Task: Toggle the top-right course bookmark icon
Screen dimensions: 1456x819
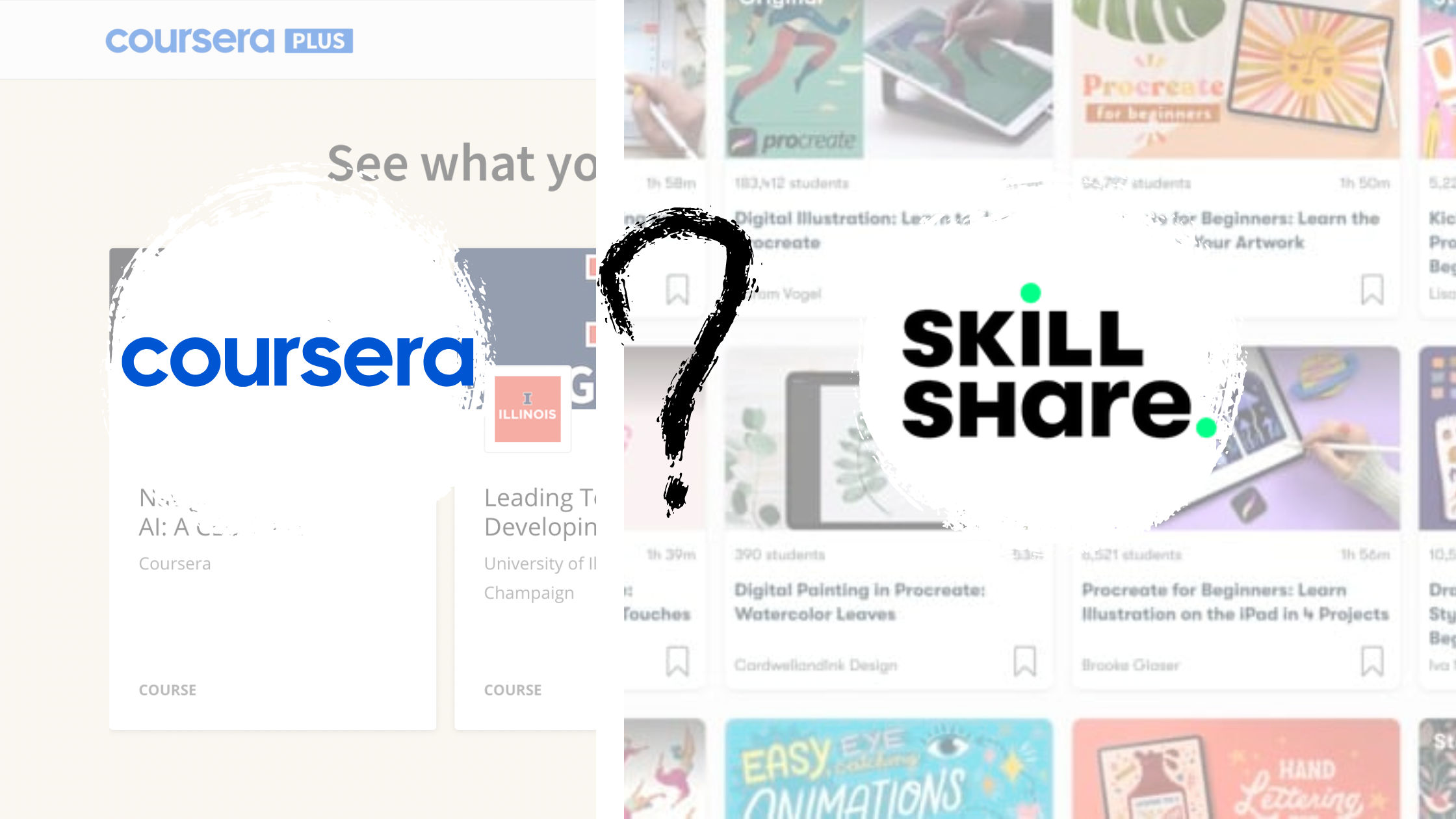Action: click(x=1373, y=290)
